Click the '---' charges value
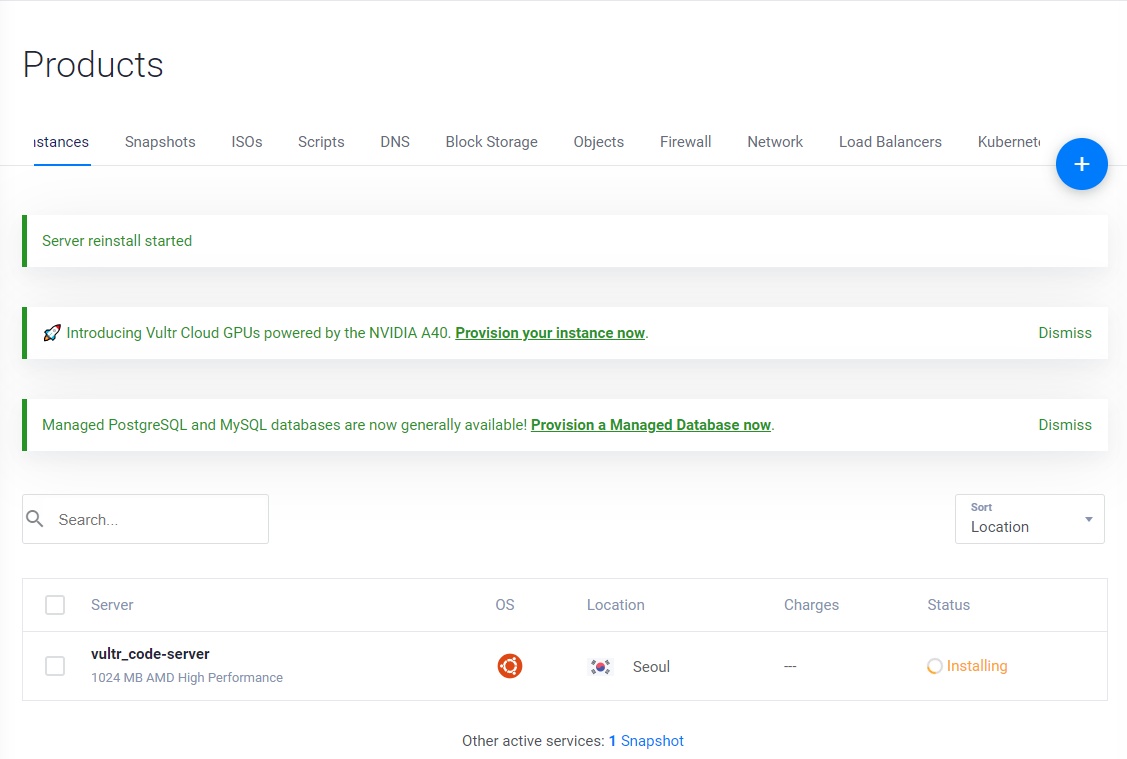 tap(790, 666)
